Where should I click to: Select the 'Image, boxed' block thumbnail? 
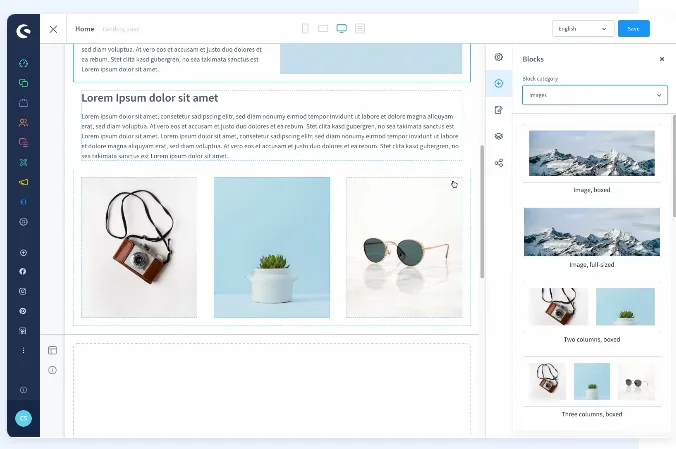tap(592, 153)
